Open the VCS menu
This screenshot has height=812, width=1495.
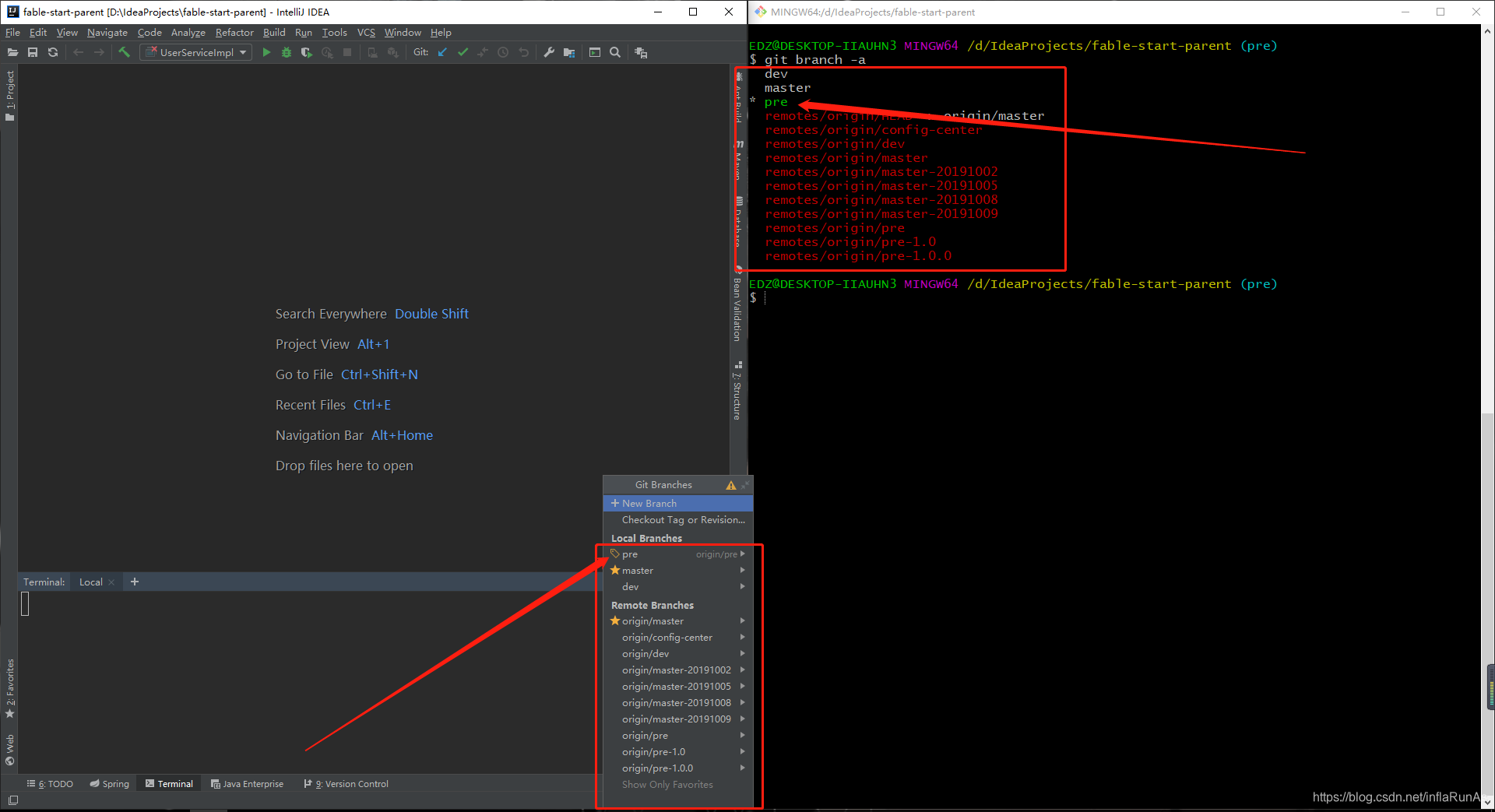click(366, 32)
